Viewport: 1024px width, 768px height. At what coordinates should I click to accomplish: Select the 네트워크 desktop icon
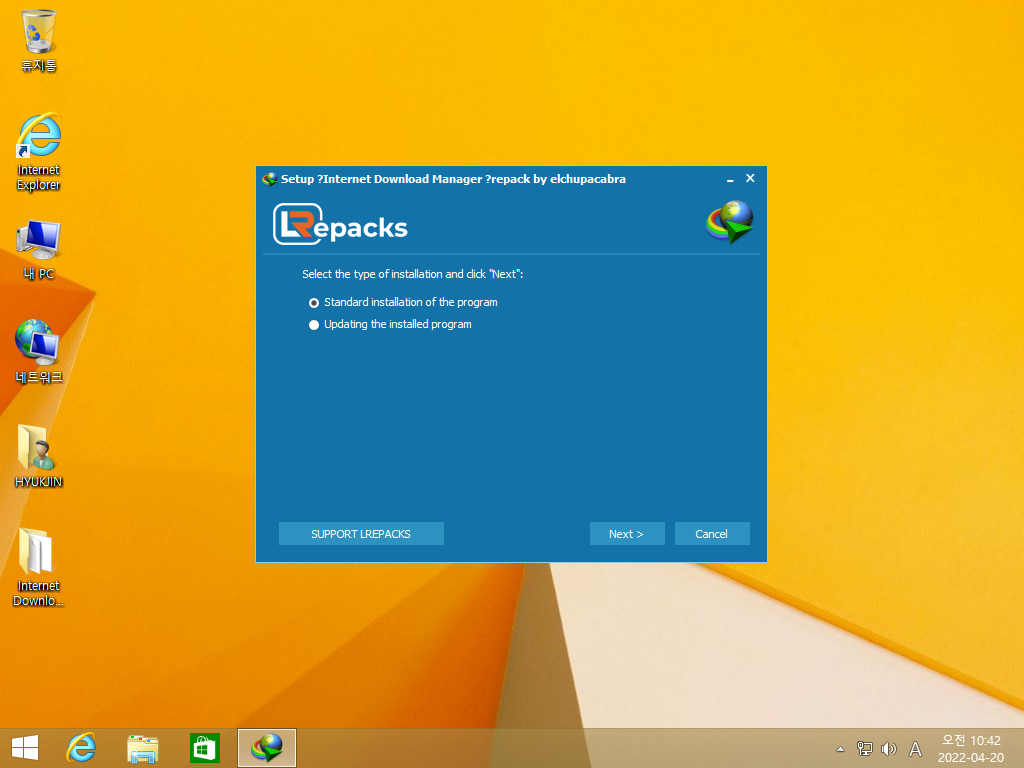pos(39,351)
